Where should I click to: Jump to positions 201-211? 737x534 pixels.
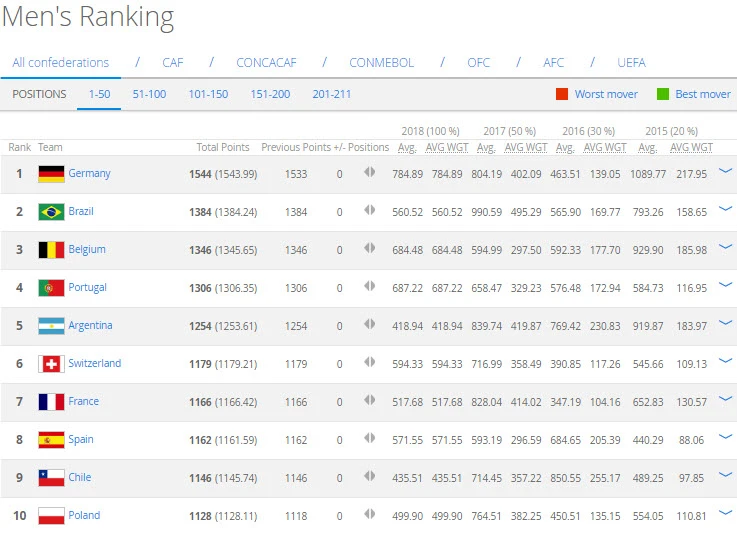click(331, 94)
